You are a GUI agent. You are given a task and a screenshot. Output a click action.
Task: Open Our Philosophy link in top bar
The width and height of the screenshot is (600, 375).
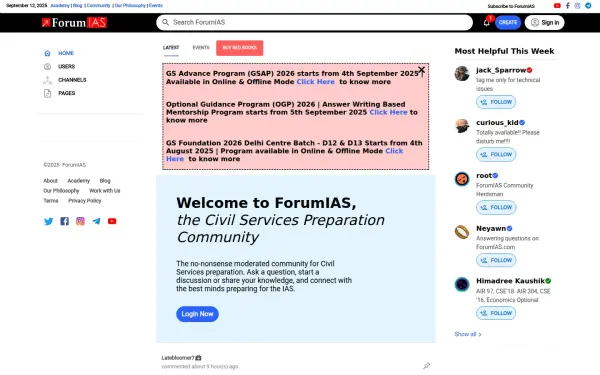coord(130,5)
